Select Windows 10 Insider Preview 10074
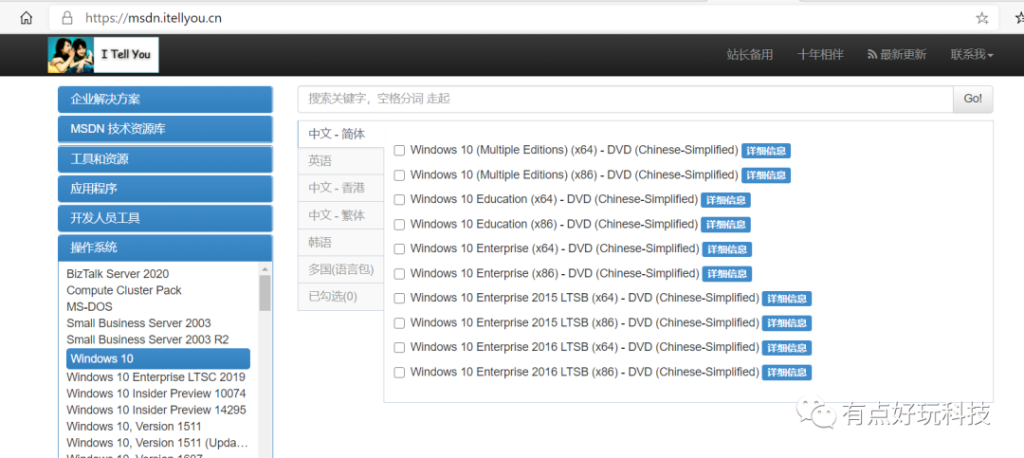 [156, 393]
